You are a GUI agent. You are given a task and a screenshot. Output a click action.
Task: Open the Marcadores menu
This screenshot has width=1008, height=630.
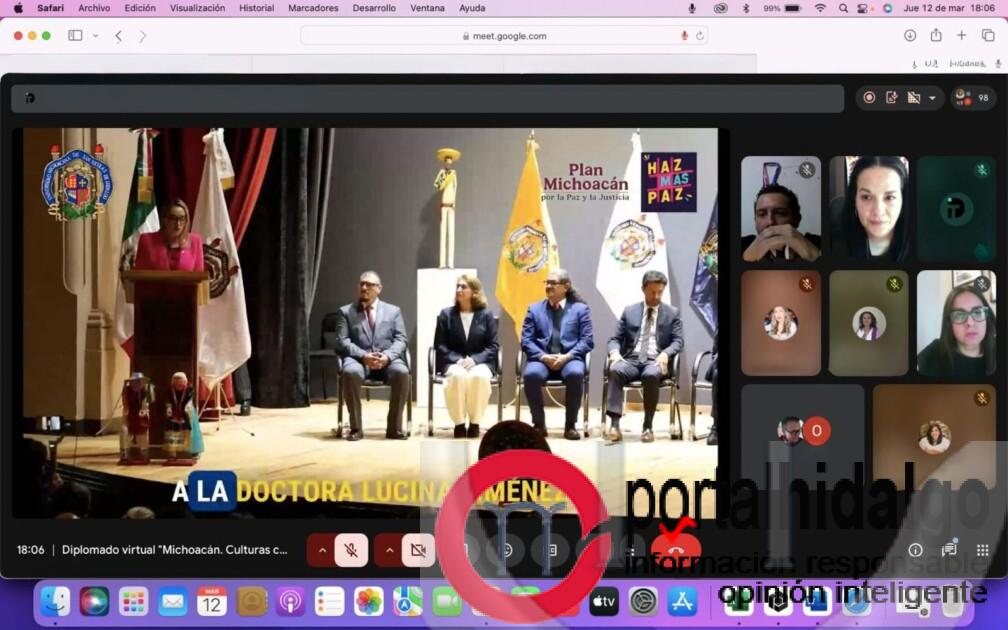[313, 8]
